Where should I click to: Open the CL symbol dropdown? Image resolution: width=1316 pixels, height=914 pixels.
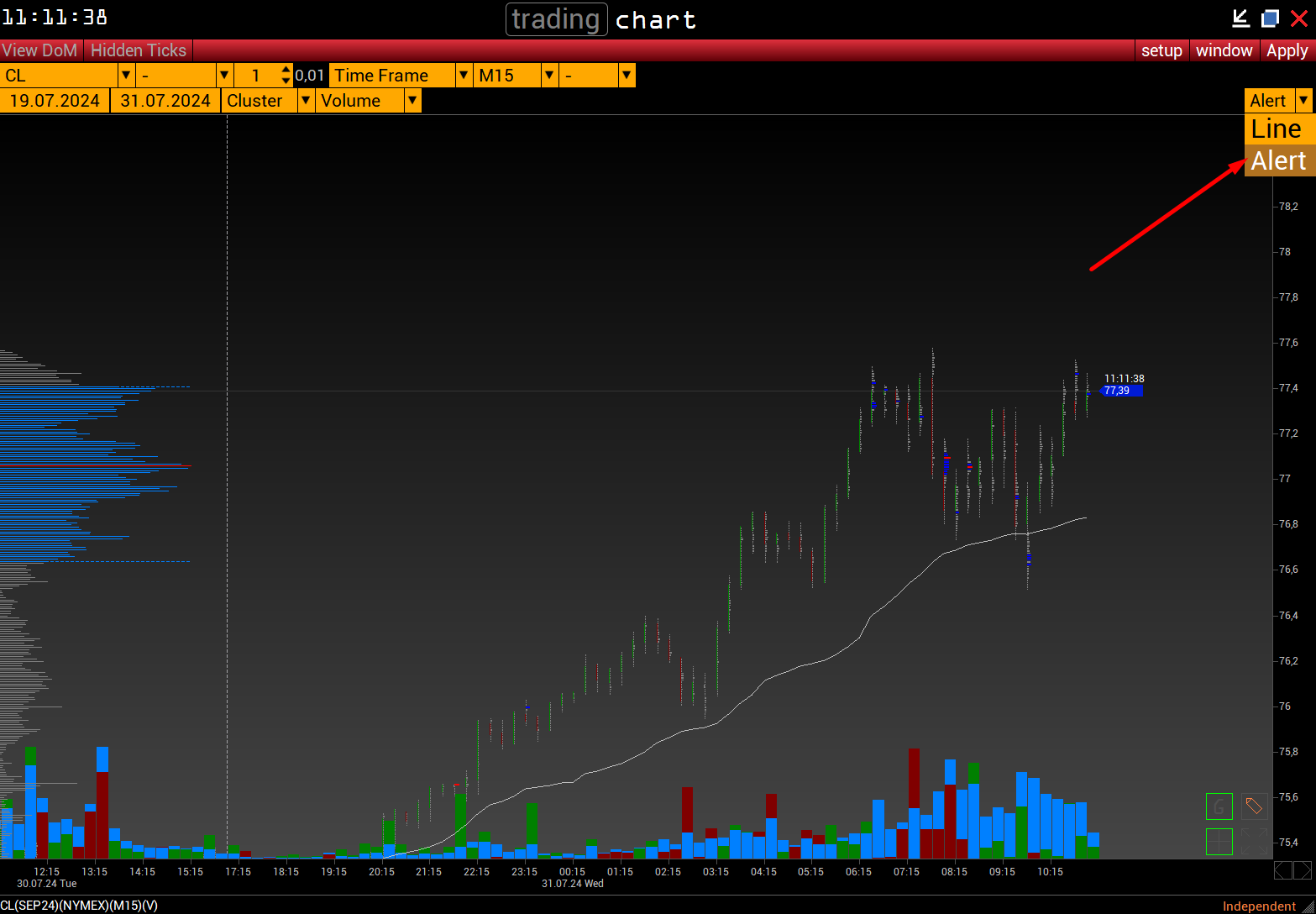[x=126, y=76]
